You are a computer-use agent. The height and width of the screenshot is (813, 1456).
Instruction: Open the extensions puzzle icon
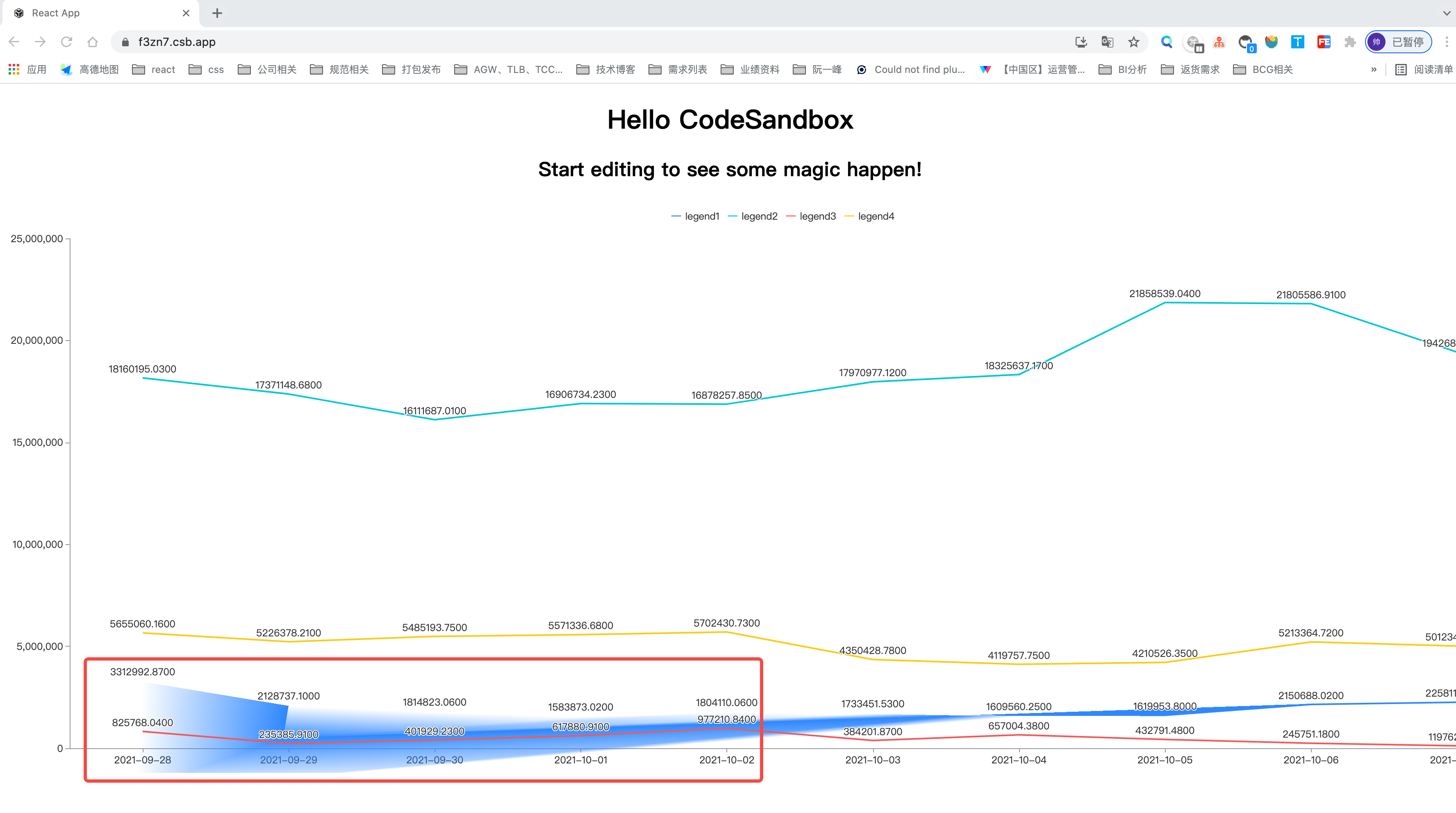pyautogui.click(x=1350, y=42)
